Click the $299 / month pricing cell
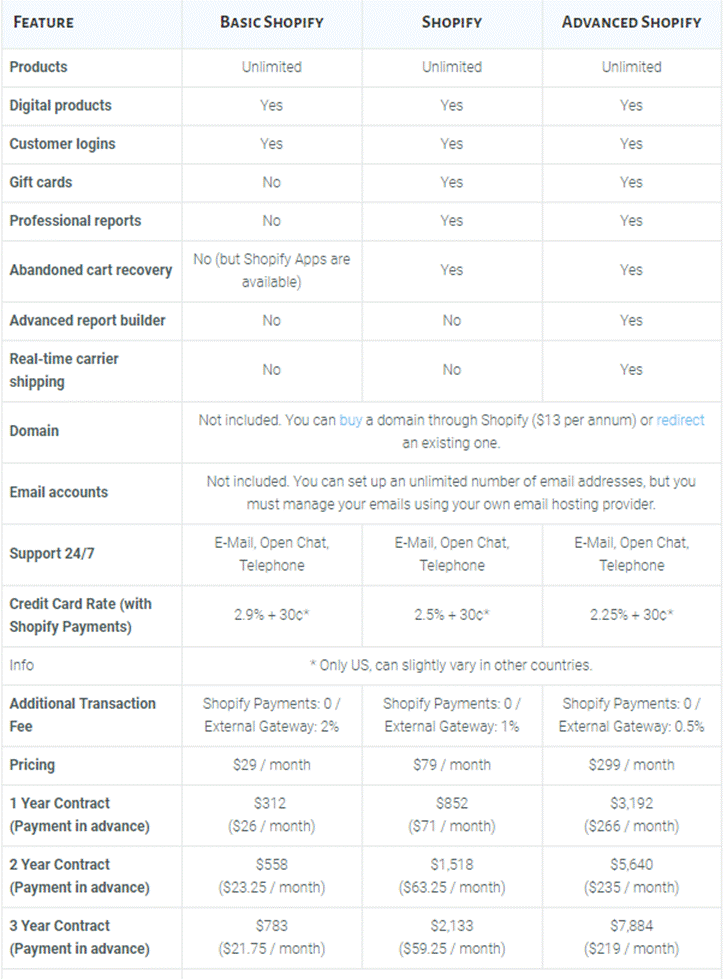 pyautogui.click(x=631, y=765)
